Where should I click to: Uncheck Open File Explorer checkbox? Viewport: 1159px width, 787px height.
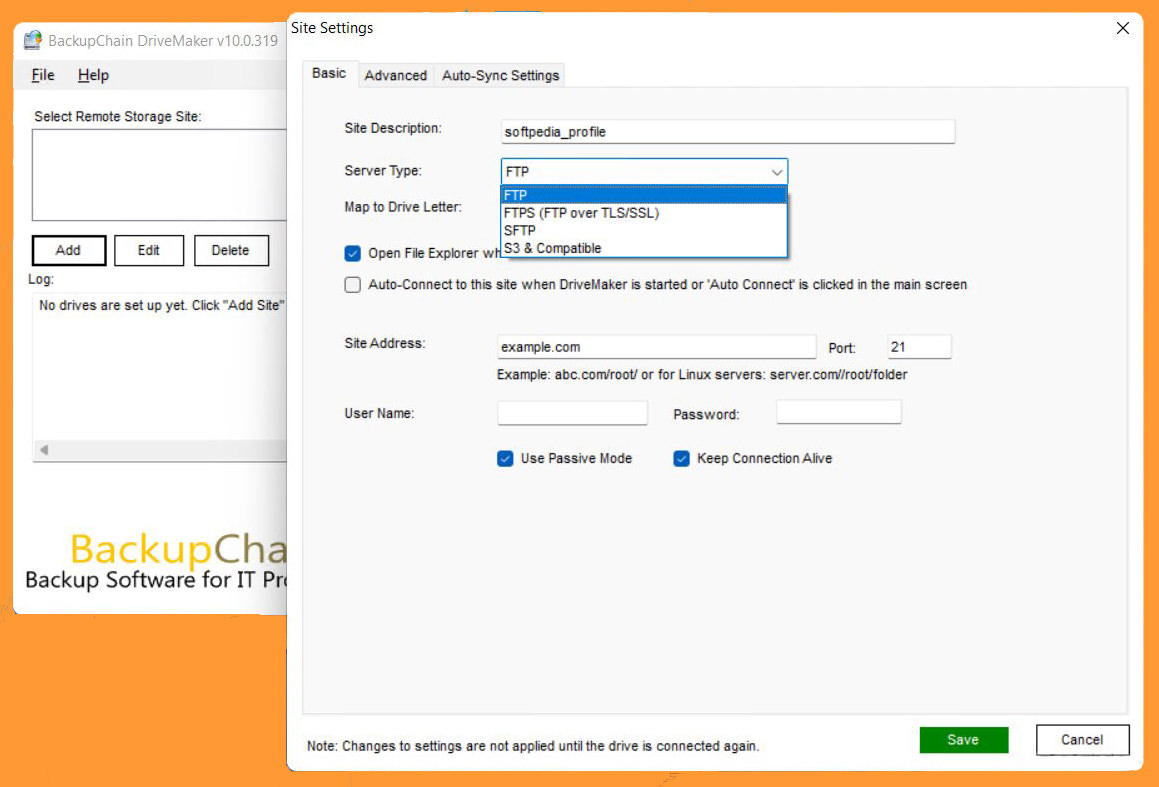click(353, 253)
